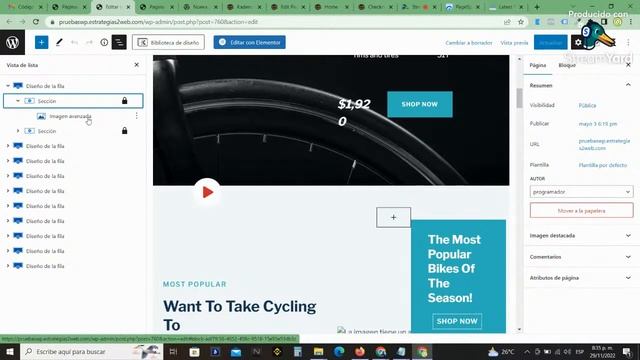The height and width of the screenshot is (360, 640).
Task: Open a new browser tab
Action: coord(537,7)
